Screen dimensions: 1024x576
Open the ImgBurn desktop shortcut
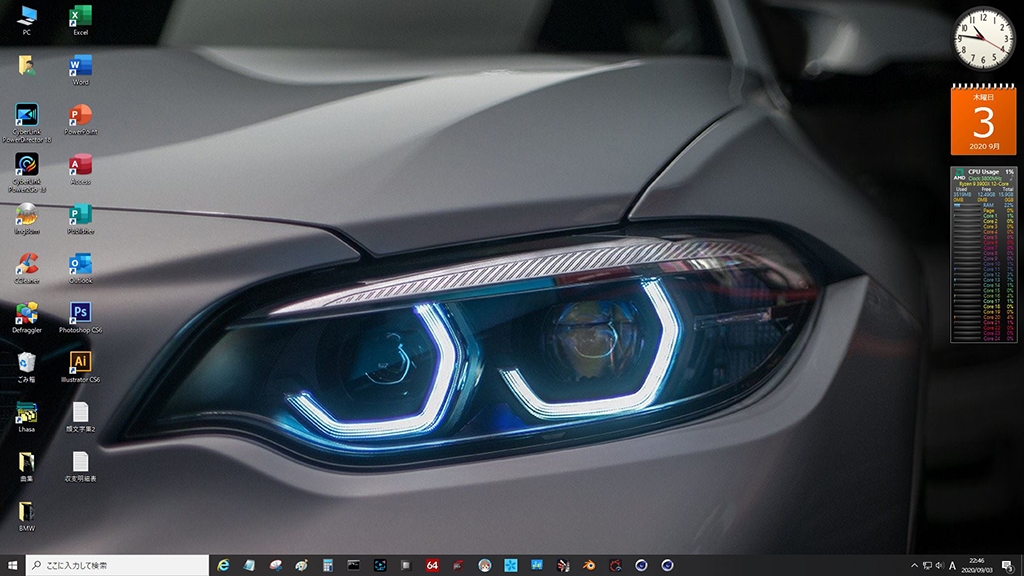point(27,219)
